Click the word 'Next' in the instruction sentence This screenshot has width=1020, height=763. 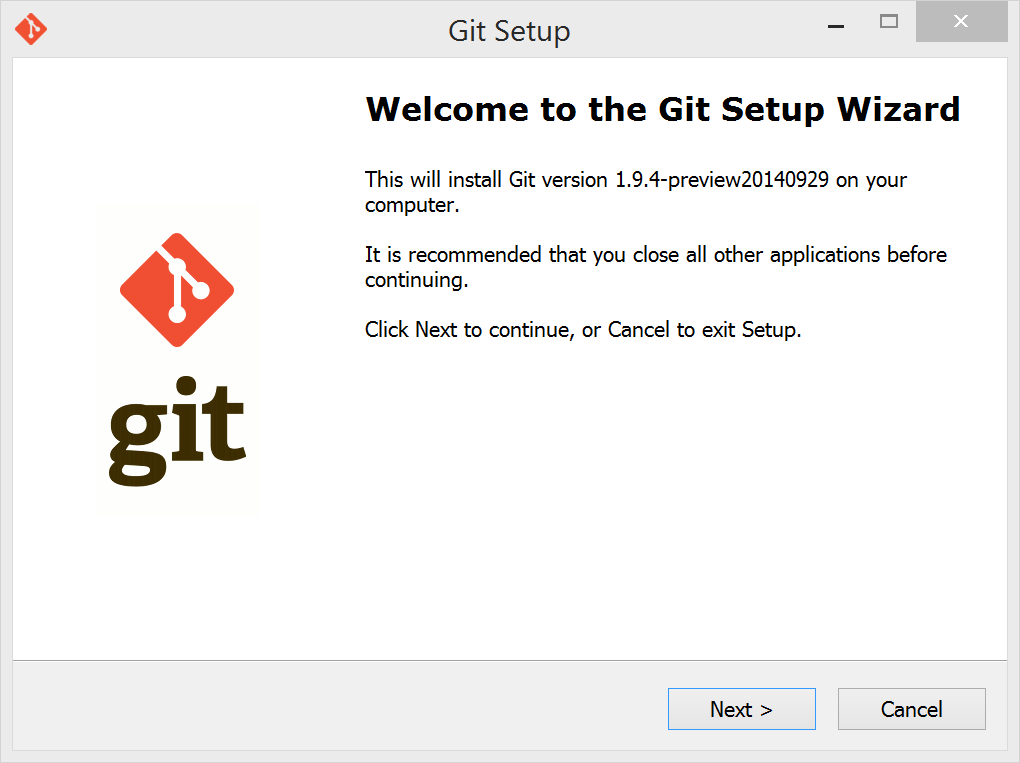[436, 330]
